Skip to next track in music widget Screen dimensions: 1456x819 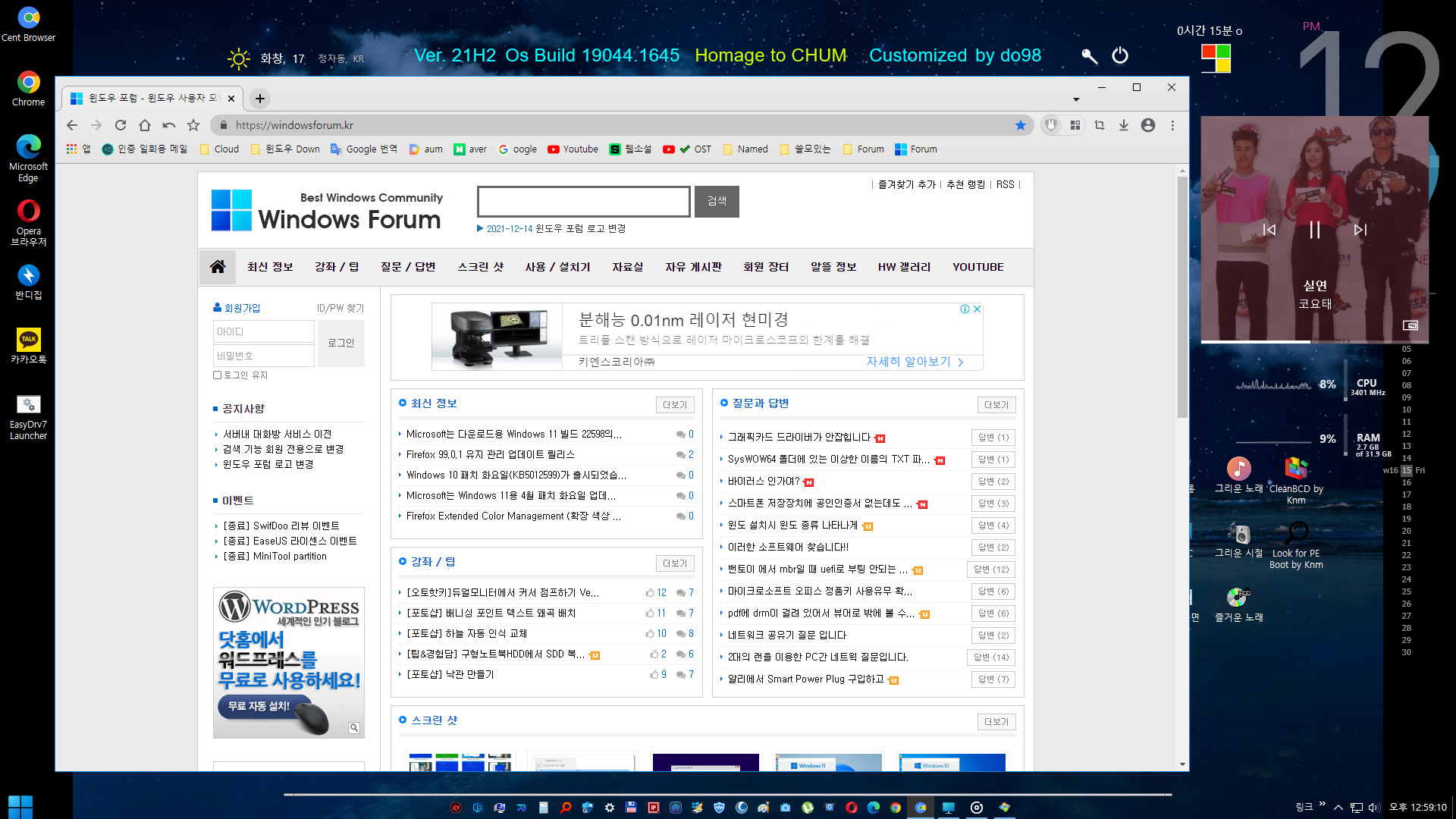coord(1360,230)
